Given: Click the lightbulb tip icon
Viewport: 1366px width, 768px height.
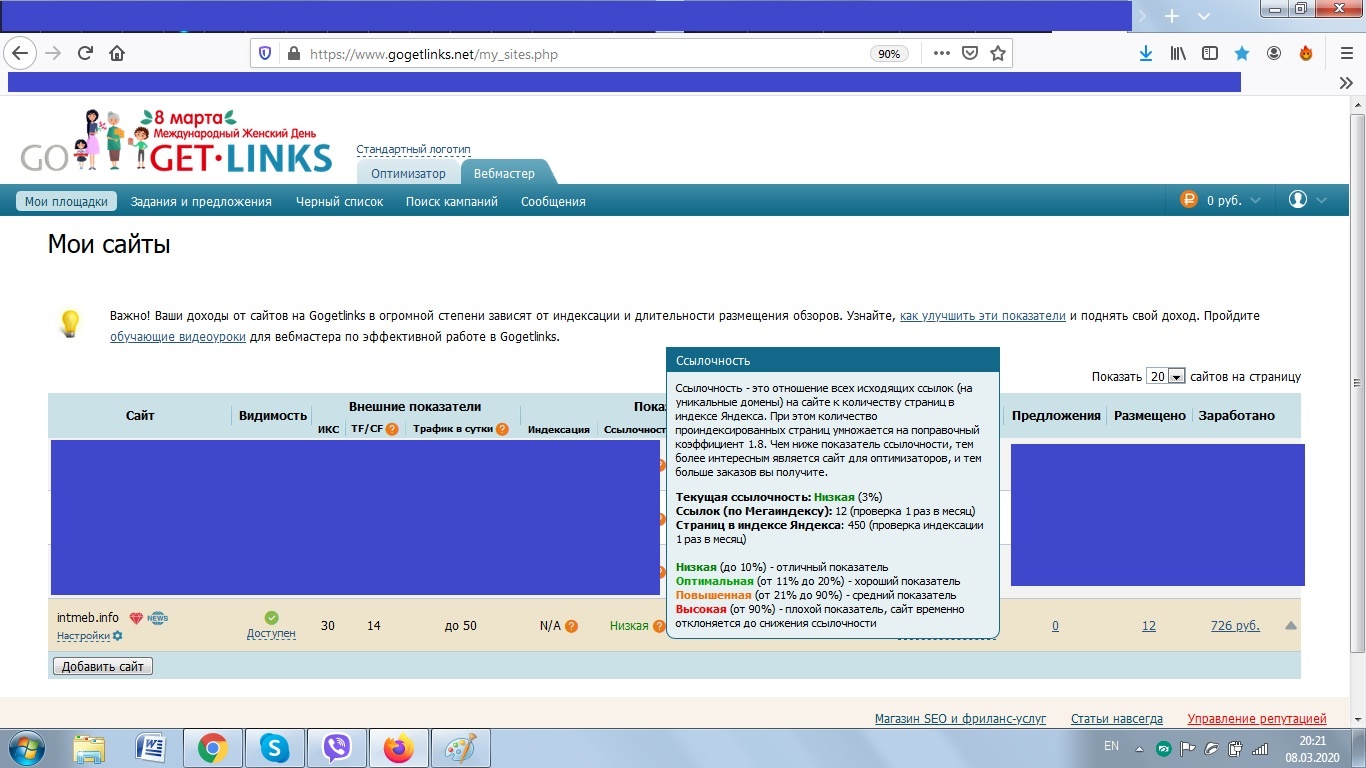Looking at the screenshot, I should coord(70,323).
